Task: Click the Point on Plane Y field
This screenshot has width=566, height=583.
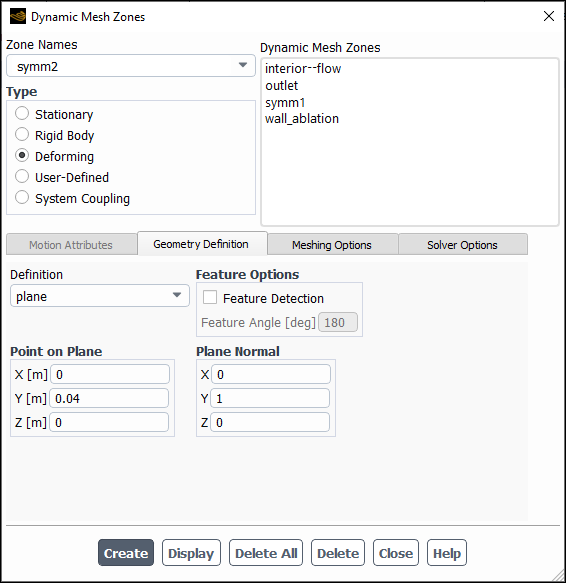Action: point(109,398)
